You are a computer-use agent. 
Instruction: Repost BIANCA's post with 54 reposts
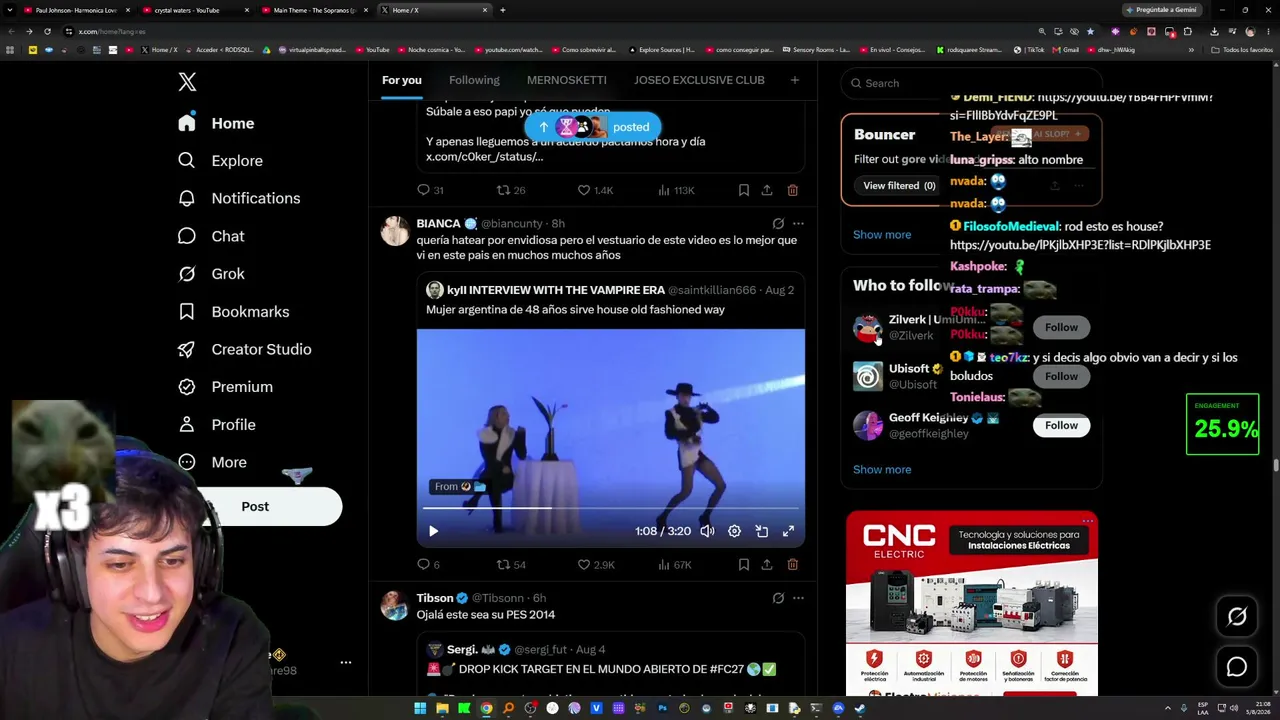[511, 565]
